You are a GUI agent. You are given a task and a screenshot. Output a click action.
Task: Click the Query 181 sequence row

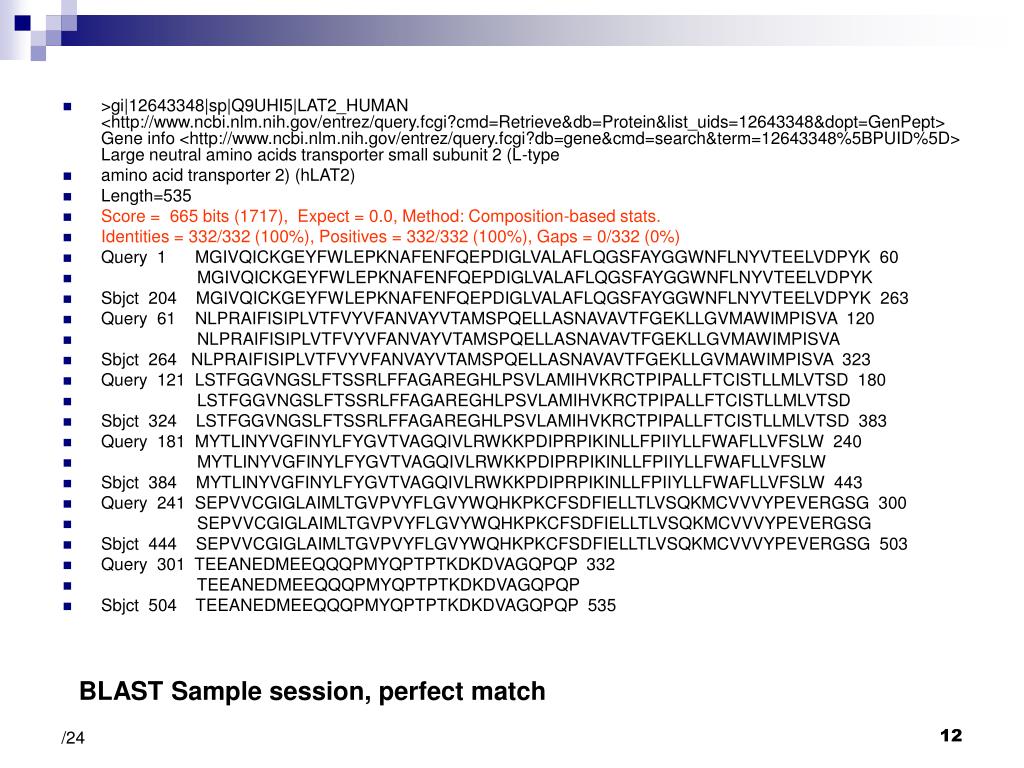481,441
